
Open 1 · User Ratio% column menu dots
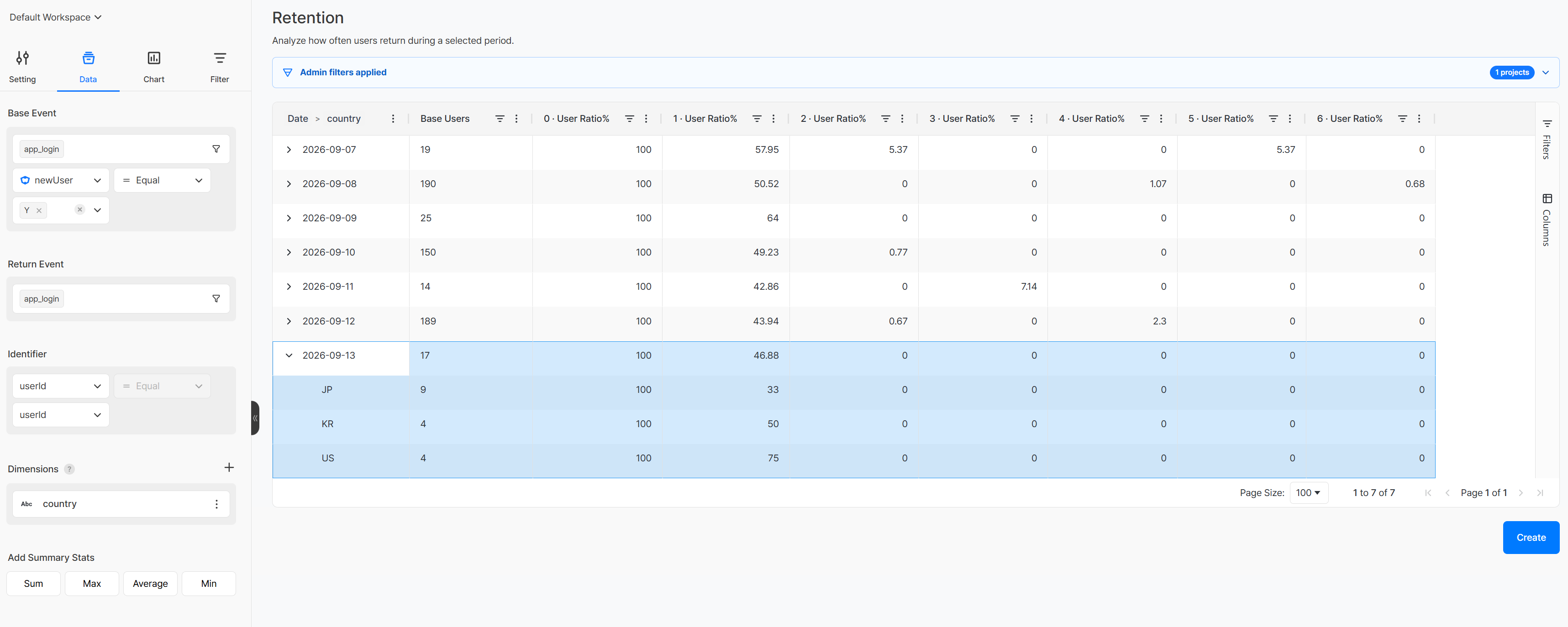tap(773, 119)
